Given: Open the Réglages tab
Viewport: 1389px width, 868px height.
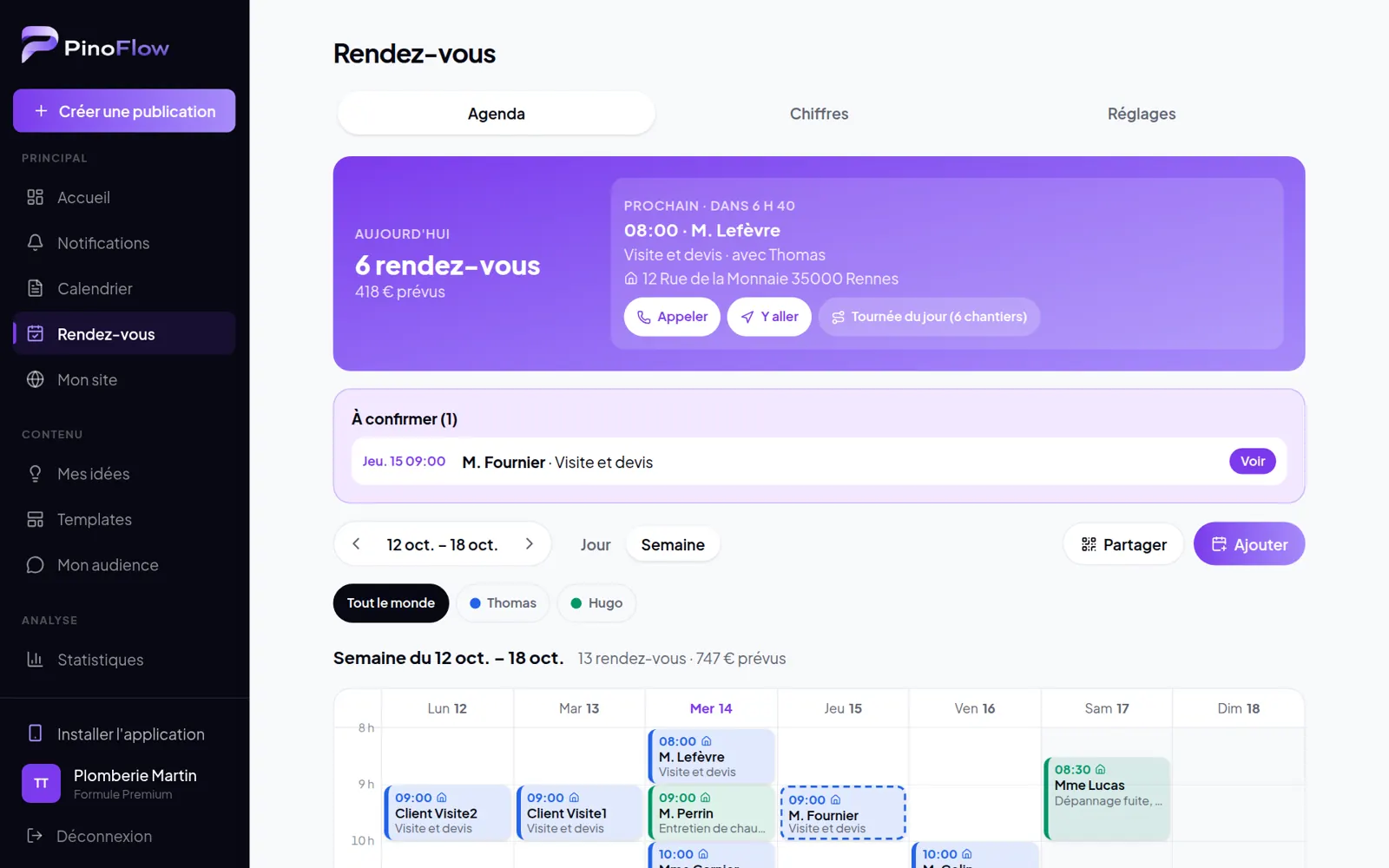Looking at the screenshot, I should [x=1142, y=114].
